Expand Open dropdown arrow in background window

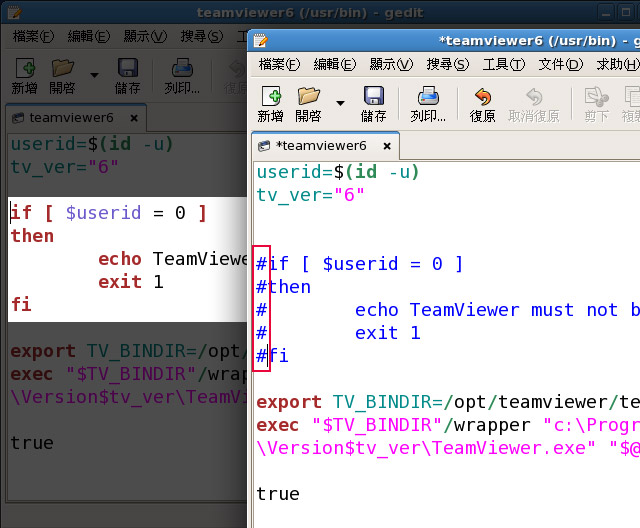coord(94,75)
